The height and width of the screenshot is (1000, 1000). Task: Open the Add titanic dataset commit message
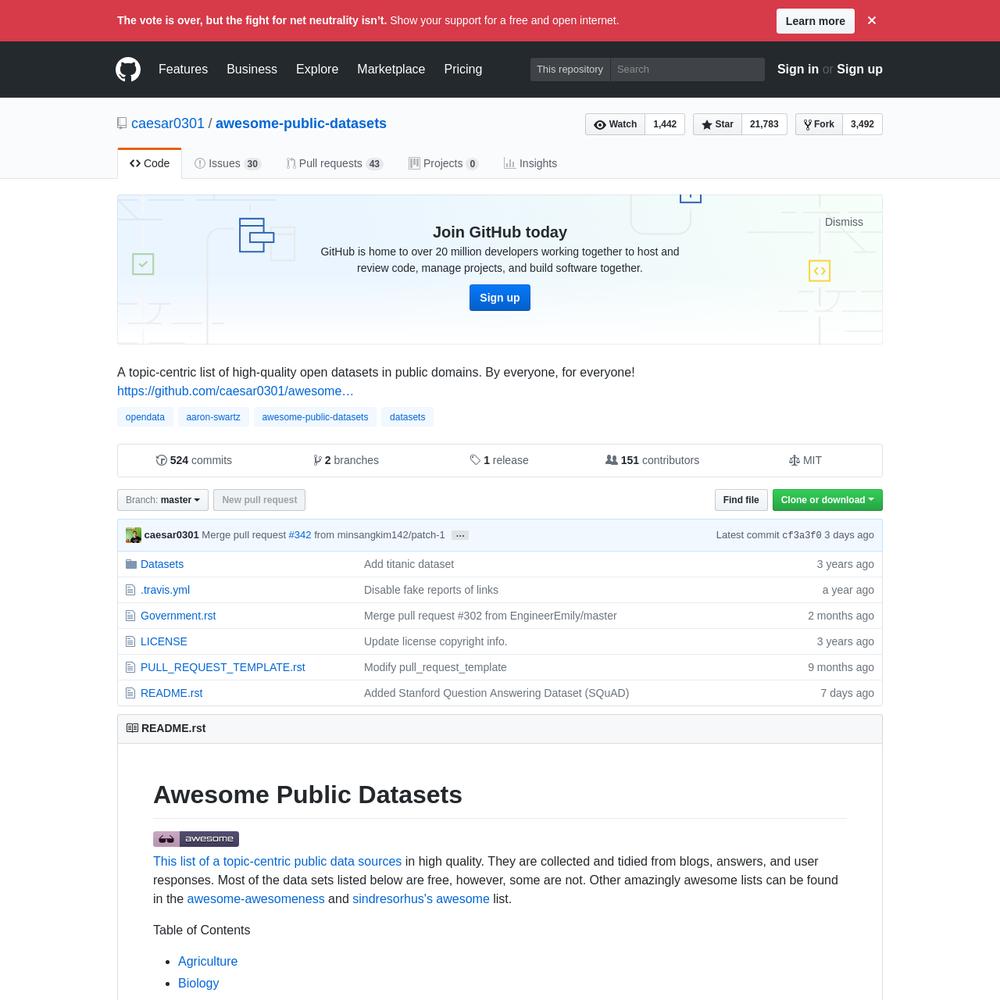pos(409,564)
